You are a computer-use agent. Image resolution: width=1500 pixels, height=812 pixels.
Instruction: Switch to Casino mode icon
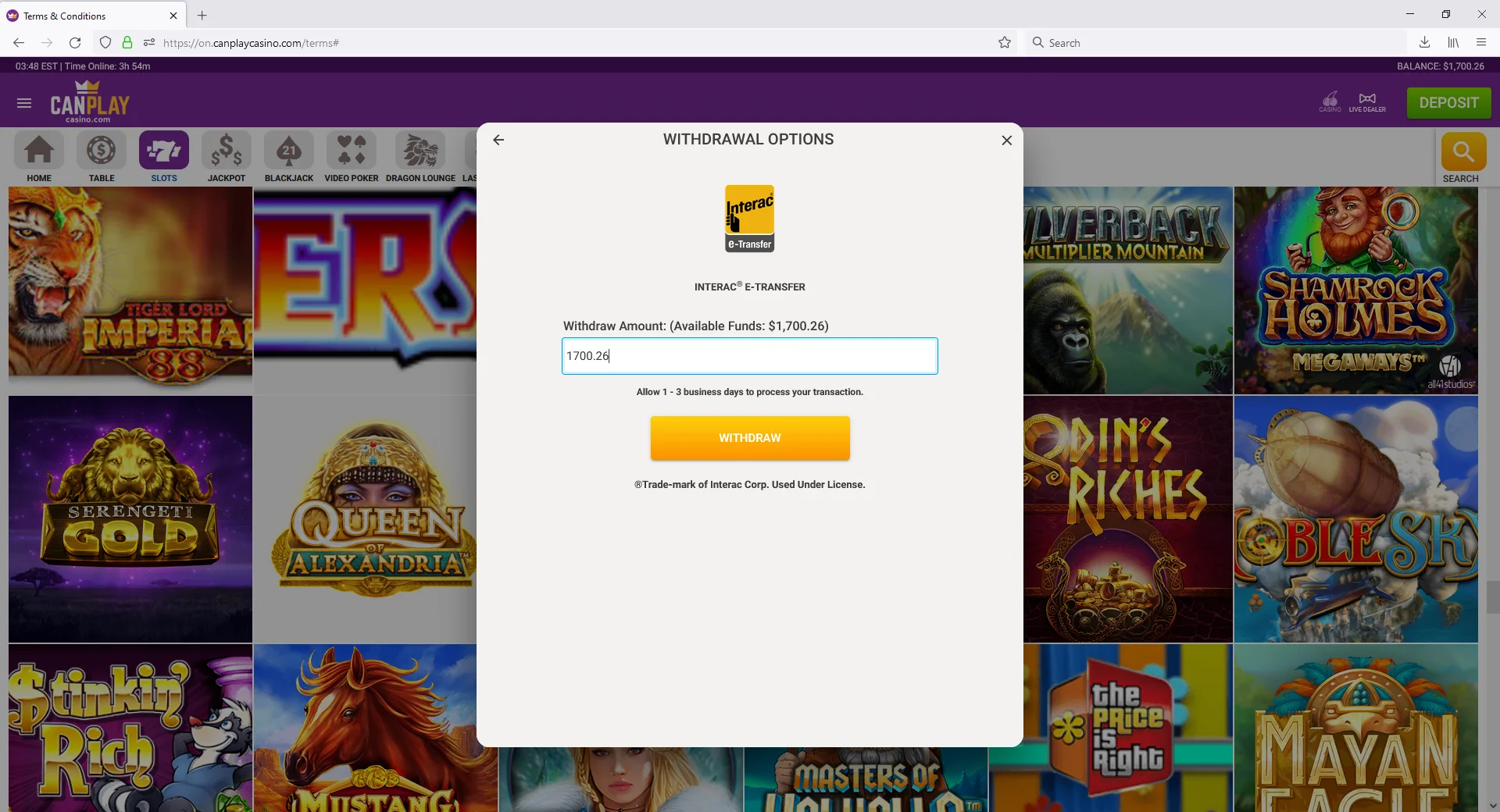pyautogui.click(x=1330, y=101)
